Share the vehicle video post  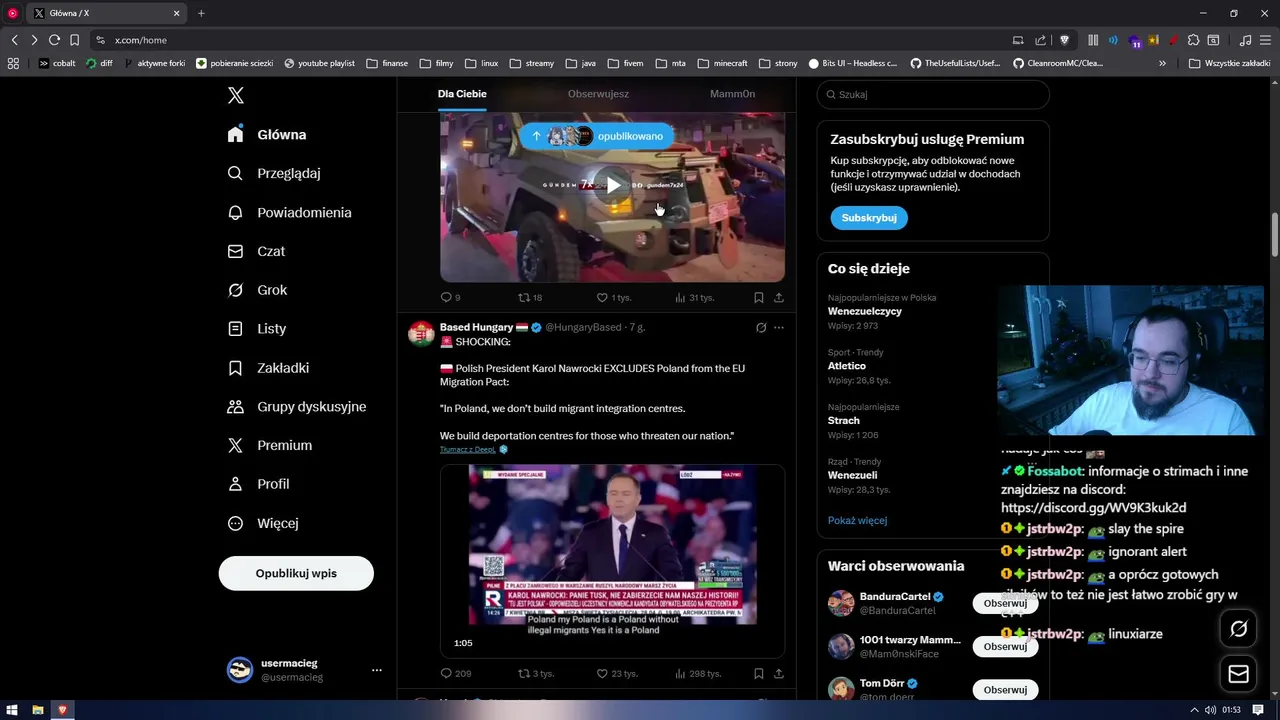click(x=779, y=297)
